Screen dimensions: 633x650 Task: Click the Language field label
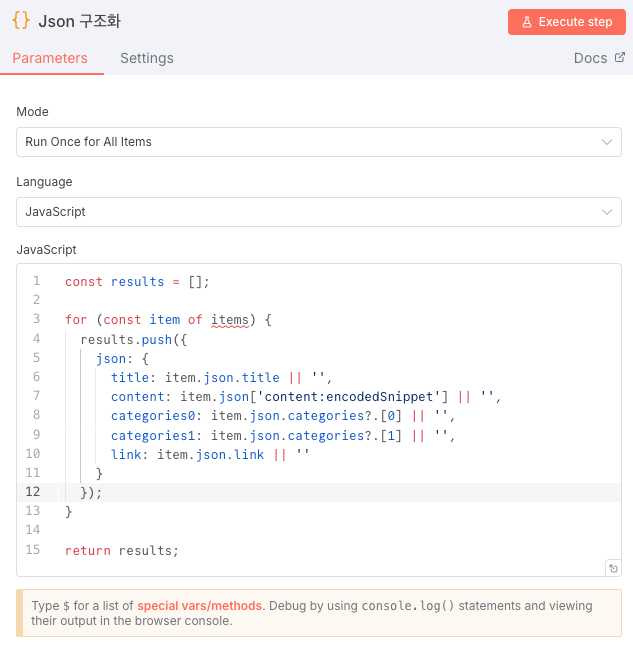(44, 182)
